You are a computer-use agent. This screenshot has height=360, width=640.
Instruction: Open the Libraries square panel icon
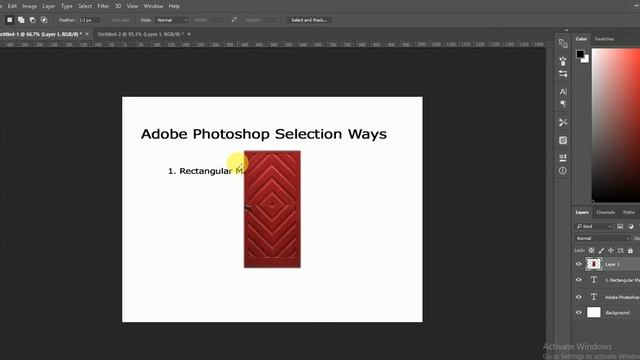(x=563, y=140)
